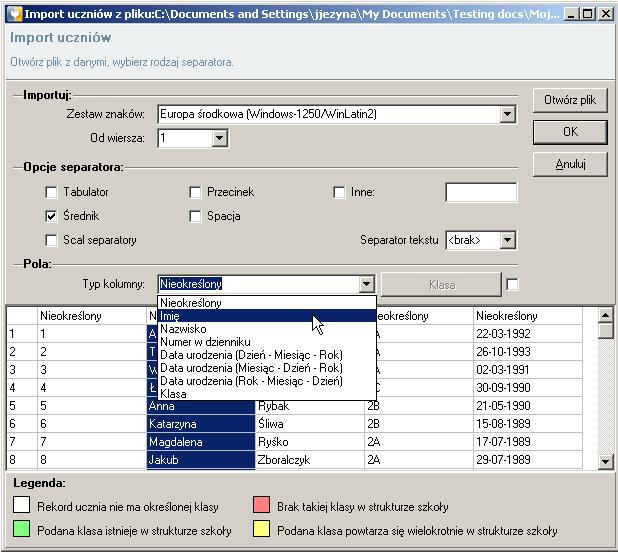Enable the Inne separator checkbox
This screenshot has height=552, width=618.
pos(339,192)
